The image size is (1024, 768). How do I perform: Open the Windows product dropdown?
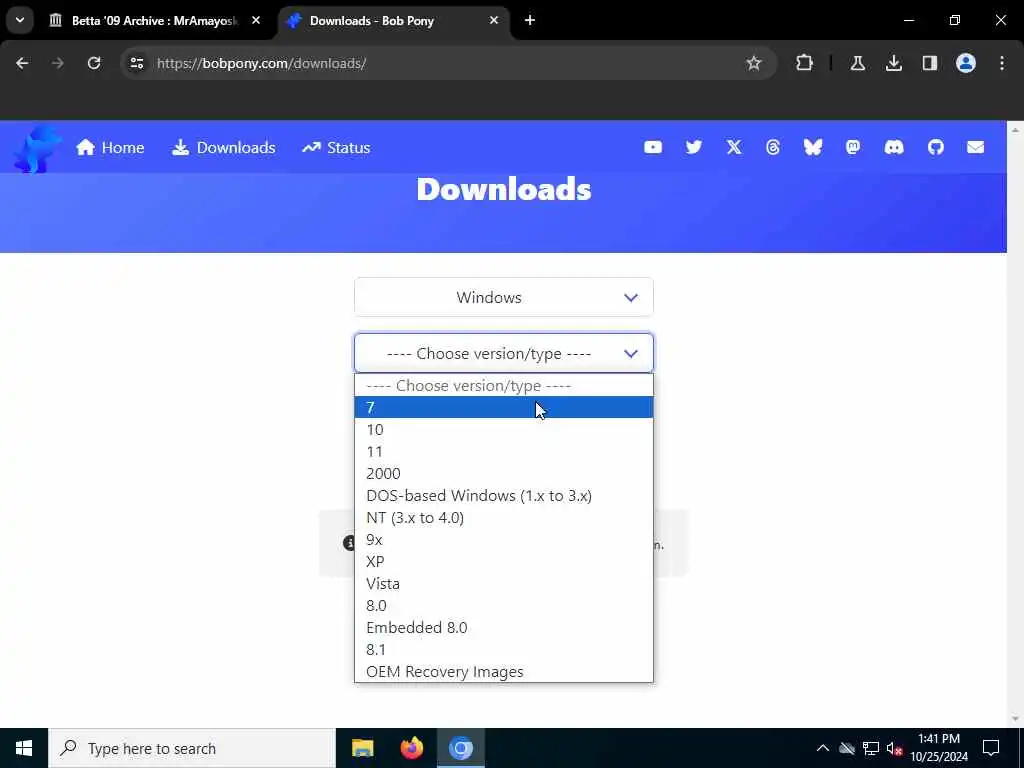(504, 297)
